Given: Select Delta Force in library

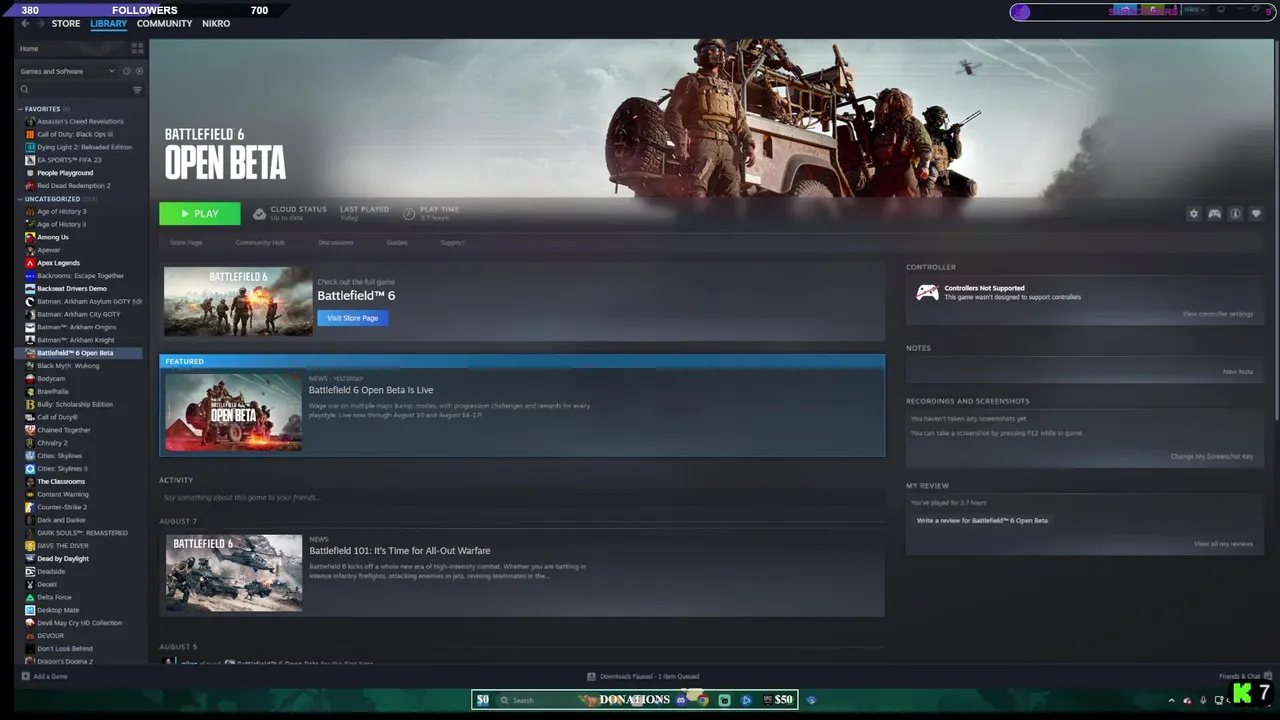Looking at the screenshot, I should tap(54, 597).
